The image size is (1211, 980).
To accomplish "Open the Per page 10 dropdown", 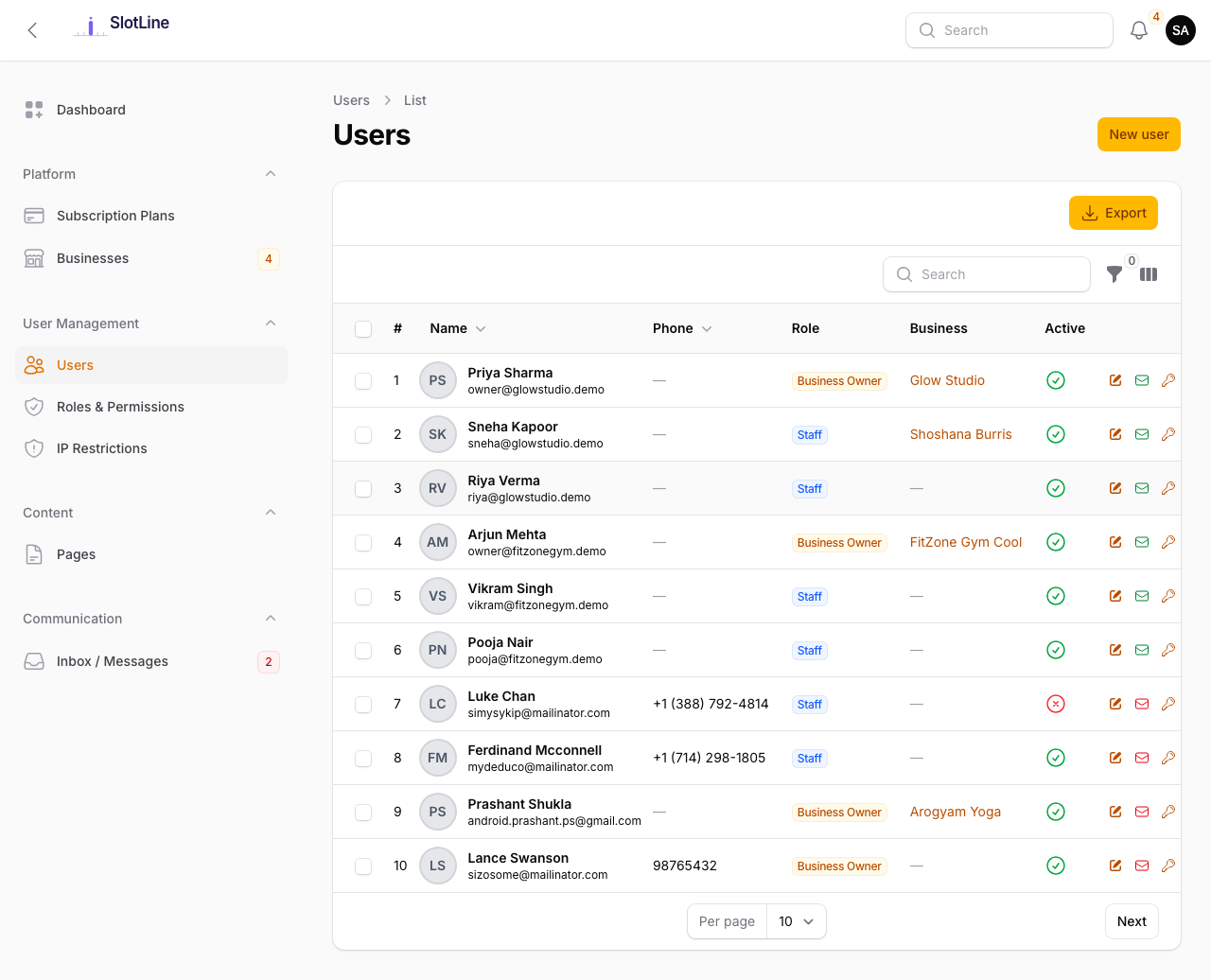I will [x=796, y=921].
